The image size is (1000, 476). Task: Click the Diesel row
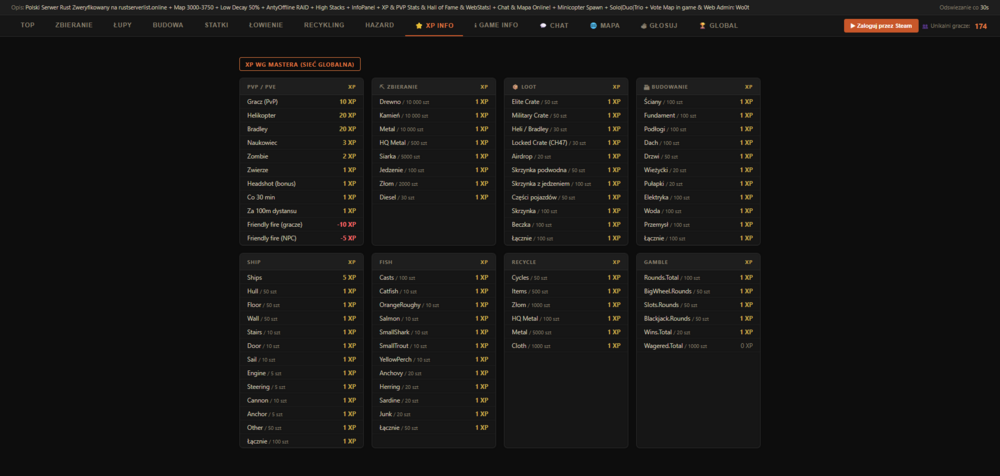[x=434, y=197]
